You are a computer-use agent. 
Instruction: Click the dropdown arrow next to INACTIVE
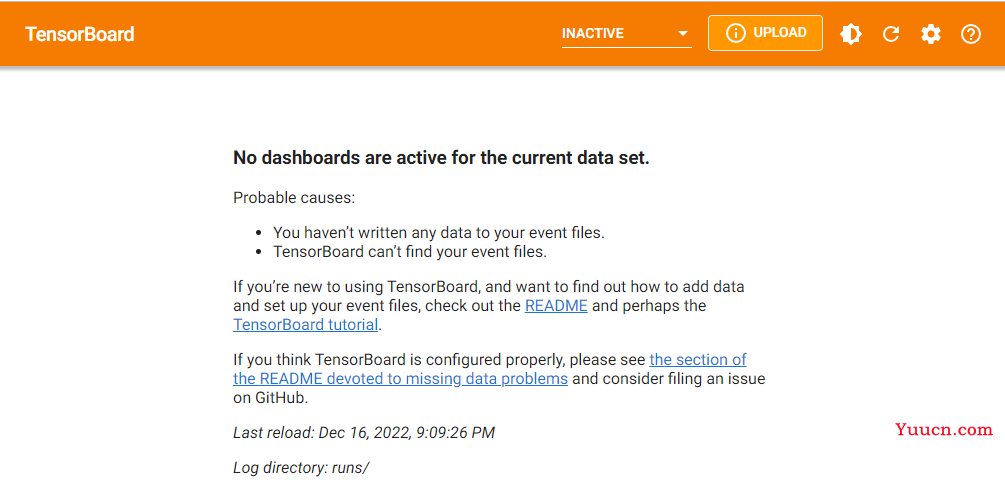[x=683, y=33]
